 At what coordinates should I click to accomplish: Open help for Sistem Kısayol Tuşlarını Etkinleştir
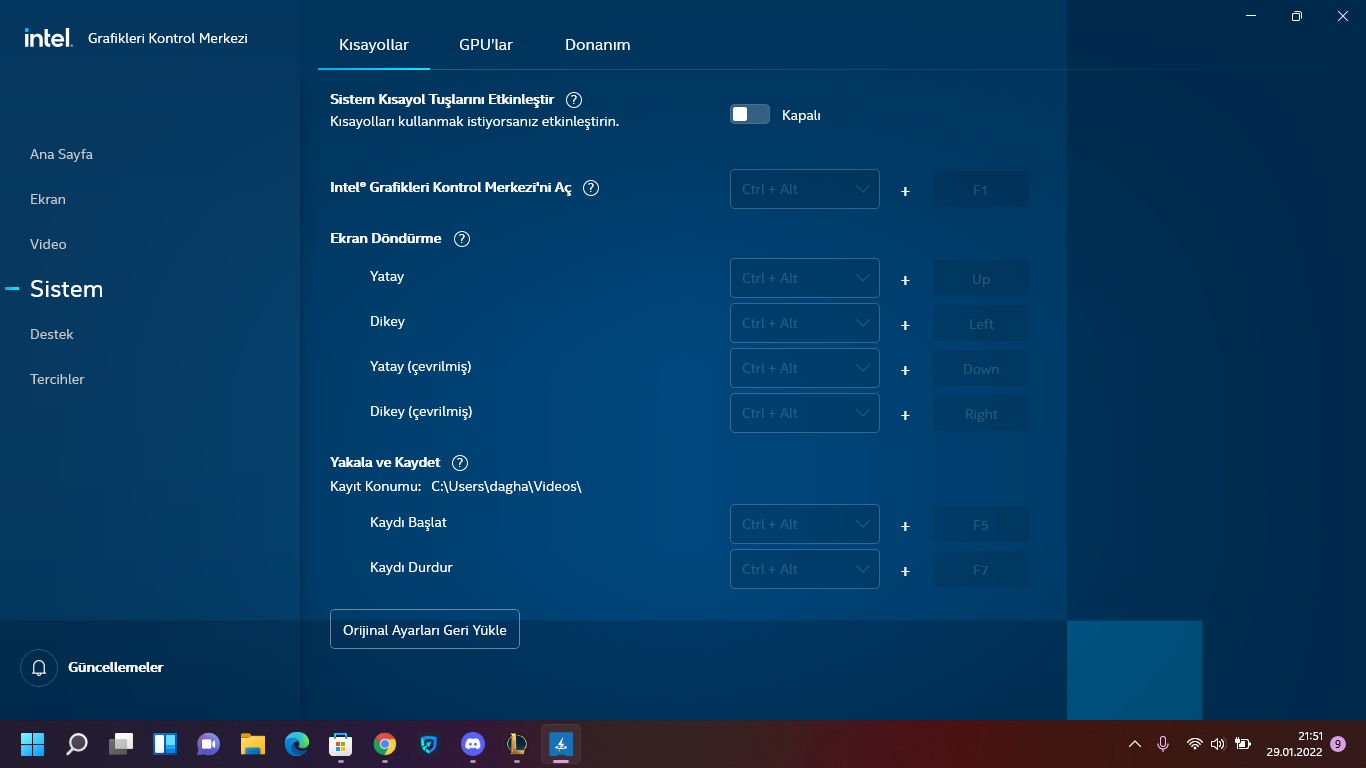coord(574,100)
